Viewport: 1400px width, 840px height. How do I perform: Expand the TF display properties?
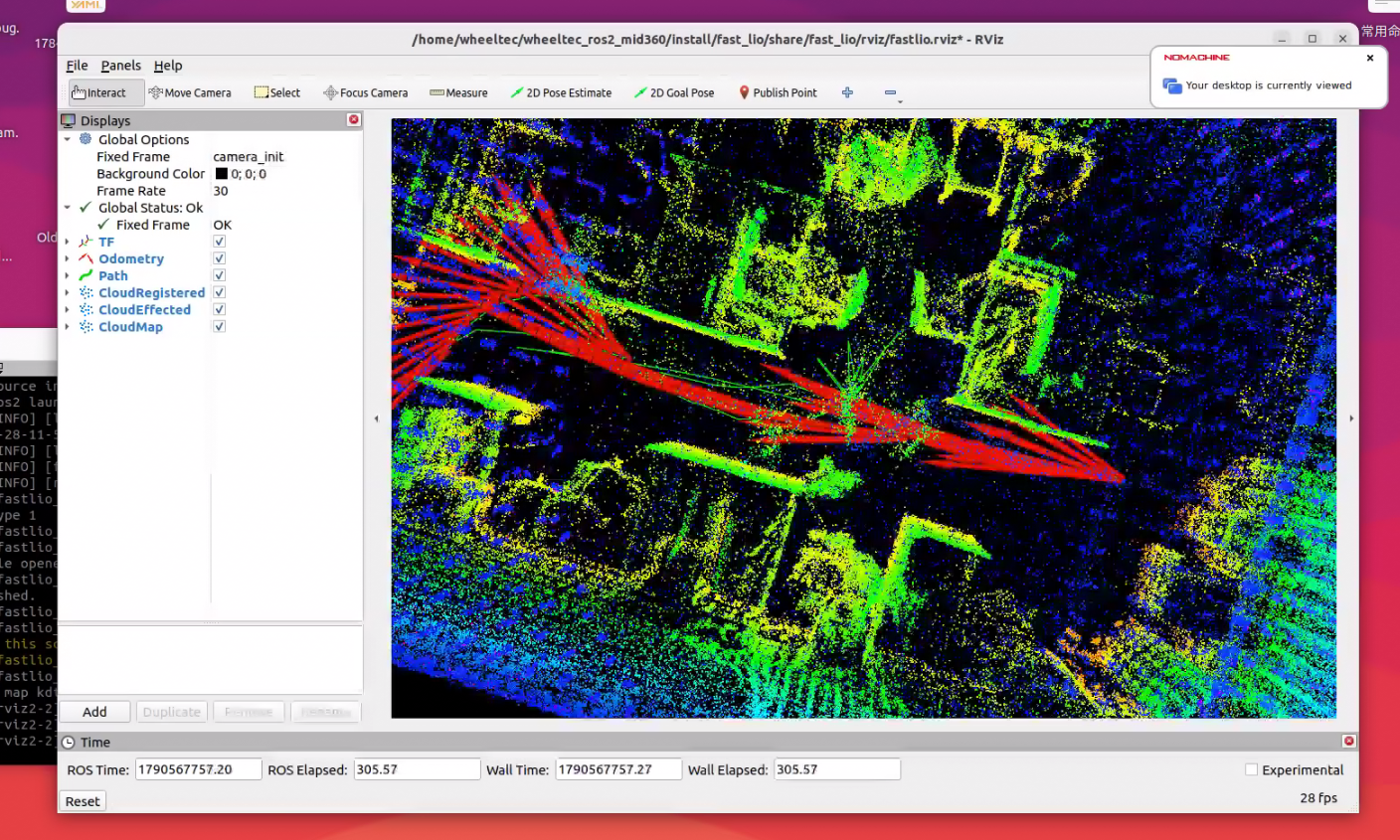[68, 242]
